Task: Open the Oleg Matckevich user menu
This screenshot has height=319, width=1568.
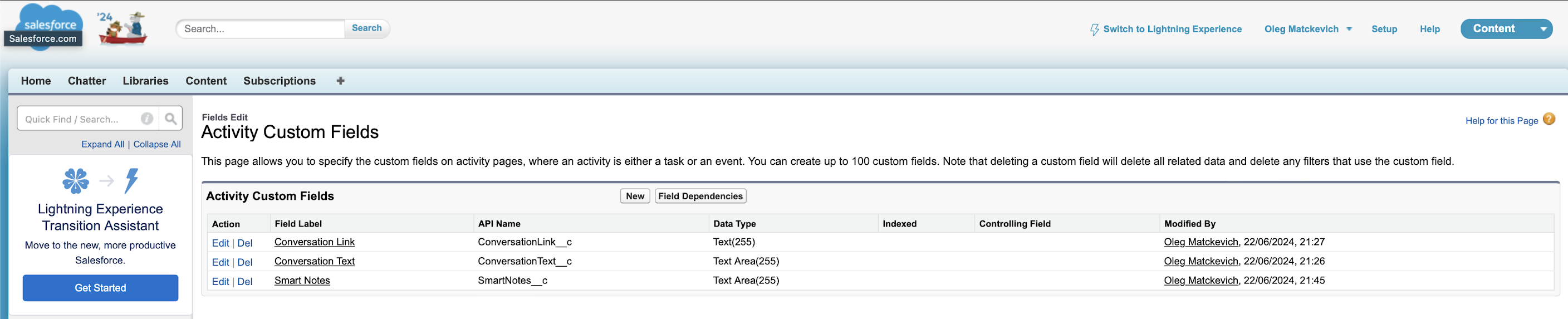Action: coord(1307,29)
